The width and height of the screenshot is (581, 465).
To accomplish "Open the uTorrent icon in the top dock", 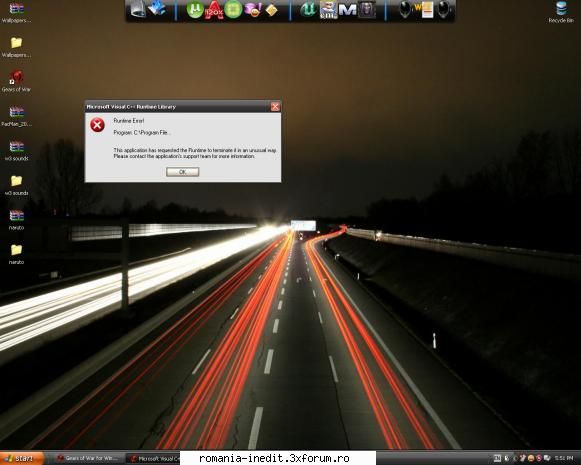I will (x=195, y=10).
